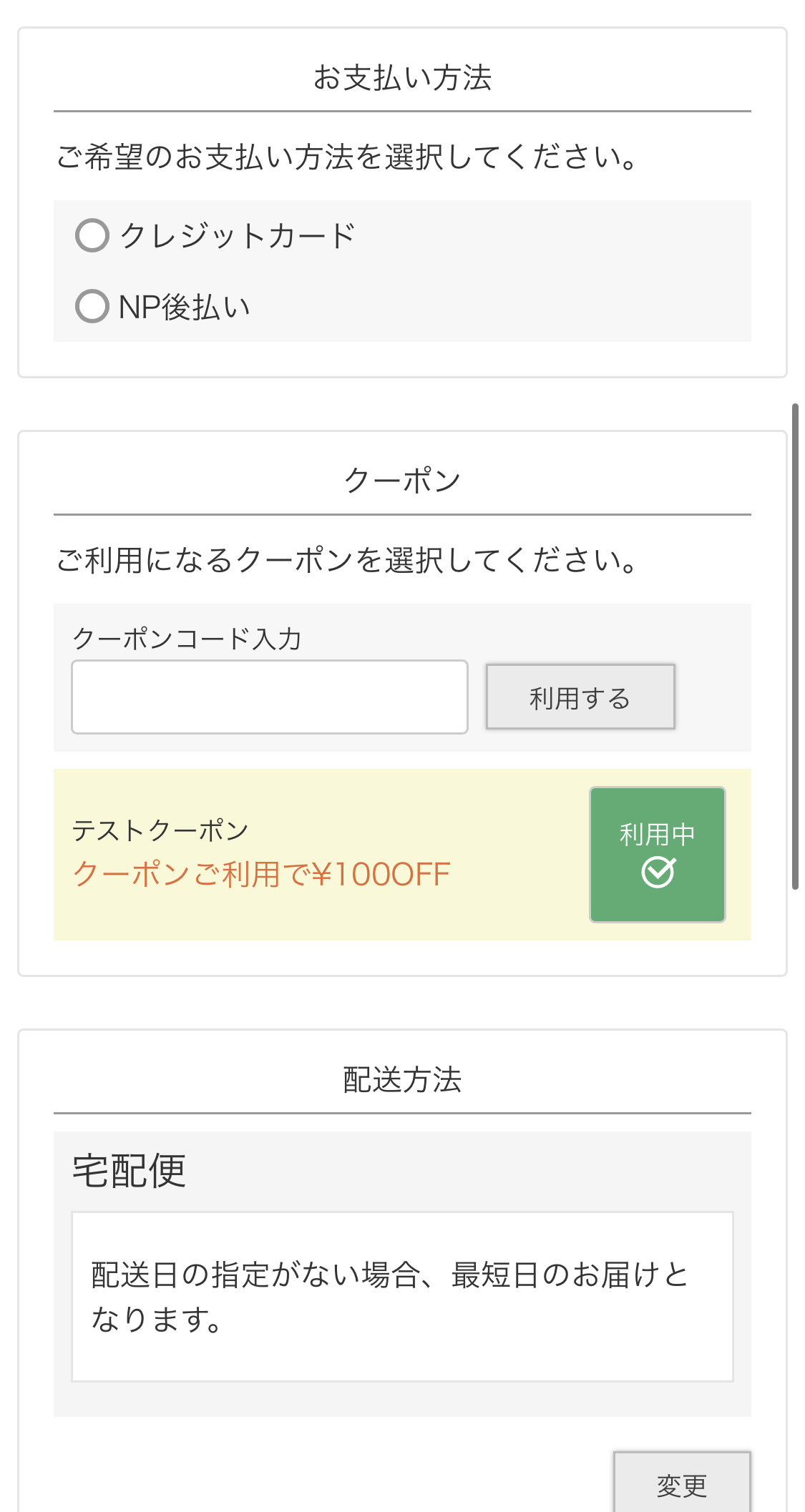
Task: Click the テストクーポン name text
Action: [x=160, y=830]
